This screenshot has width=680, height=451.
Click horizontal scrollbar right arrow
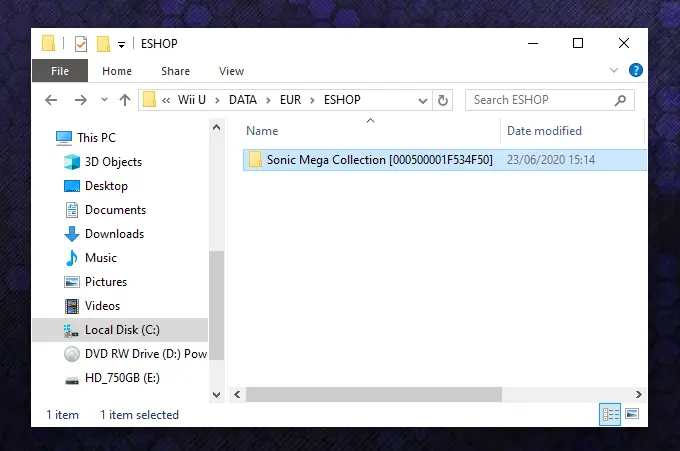point(639,394)
